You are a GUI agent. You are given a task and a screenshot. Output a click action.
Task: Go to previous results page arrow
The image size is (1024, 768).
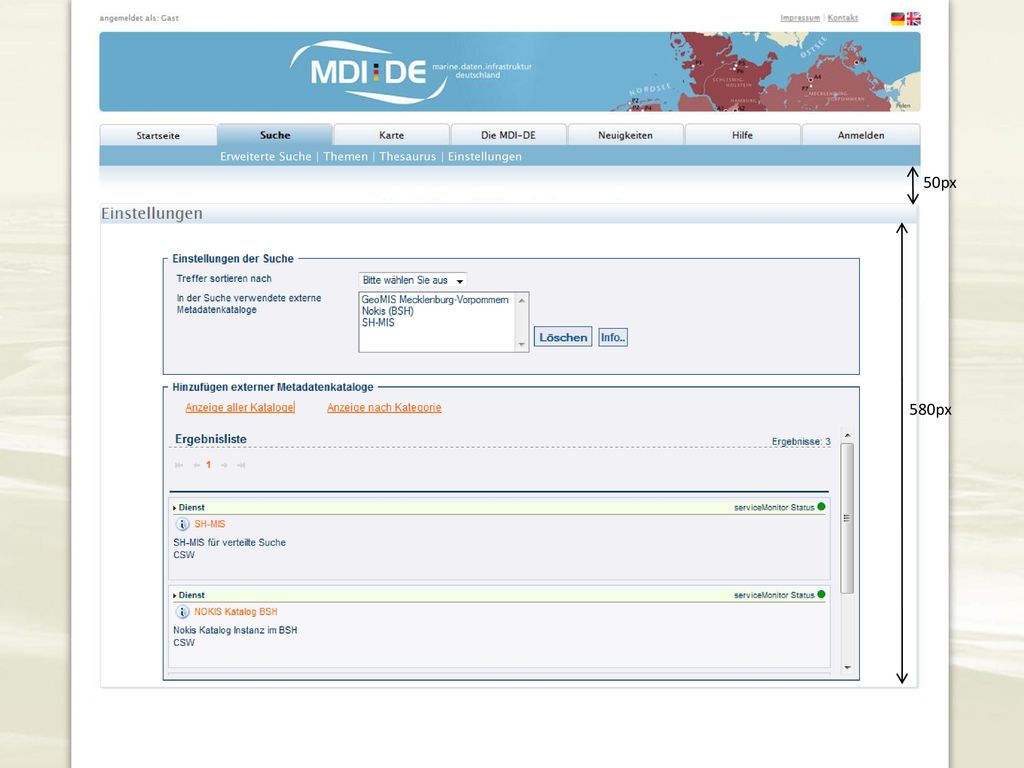(197, 465)
